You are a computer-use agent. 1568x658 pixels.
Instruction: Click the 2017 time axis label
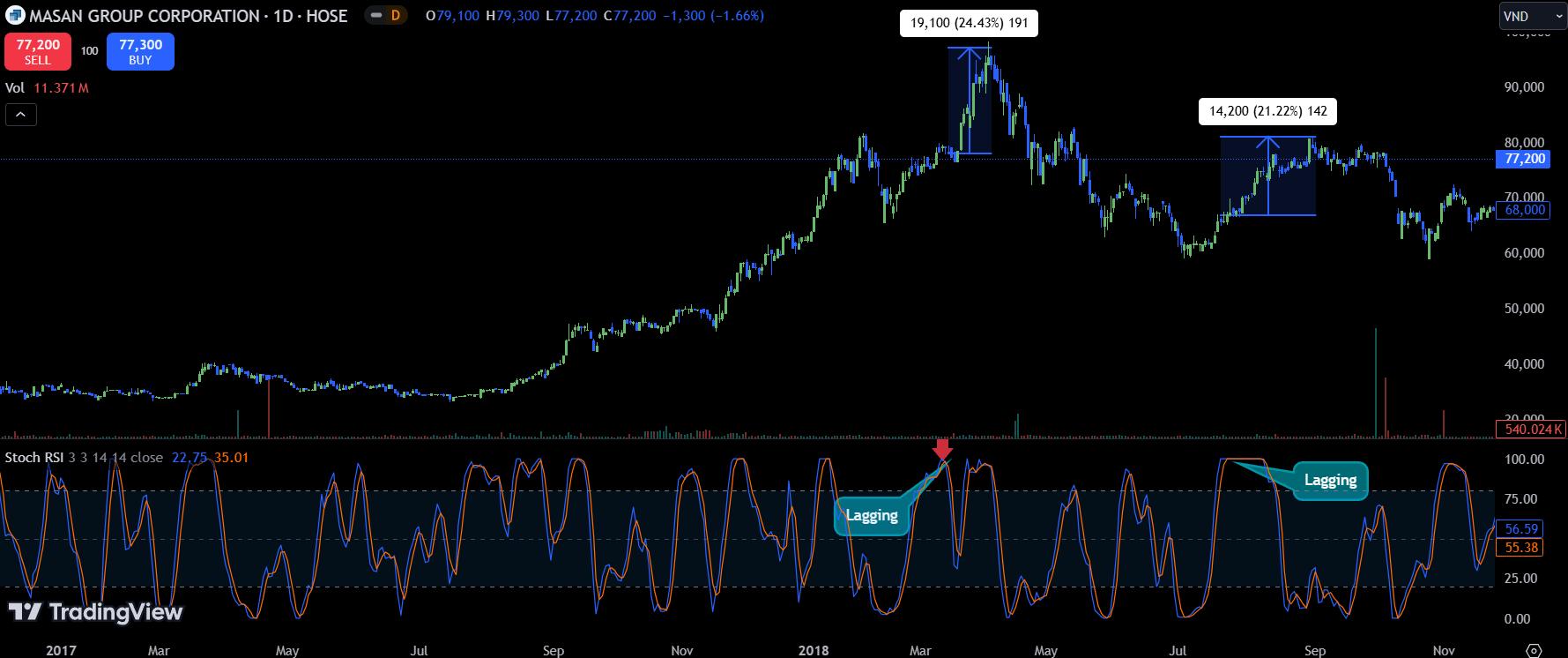pos(60,651)
